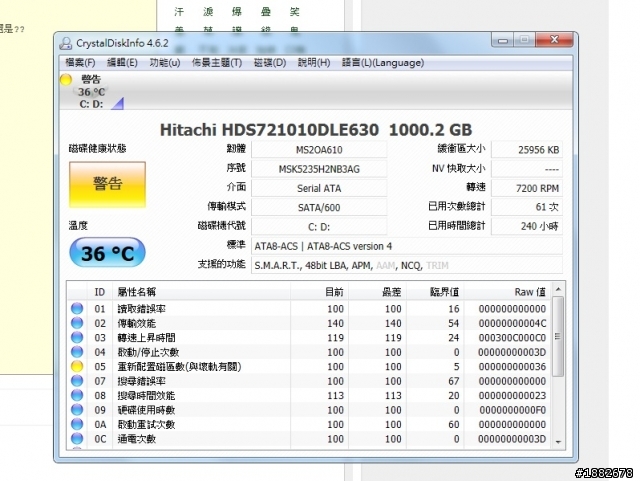
Task: Click the yellow warning circle in disk bar
Action: tap(66, 79)
